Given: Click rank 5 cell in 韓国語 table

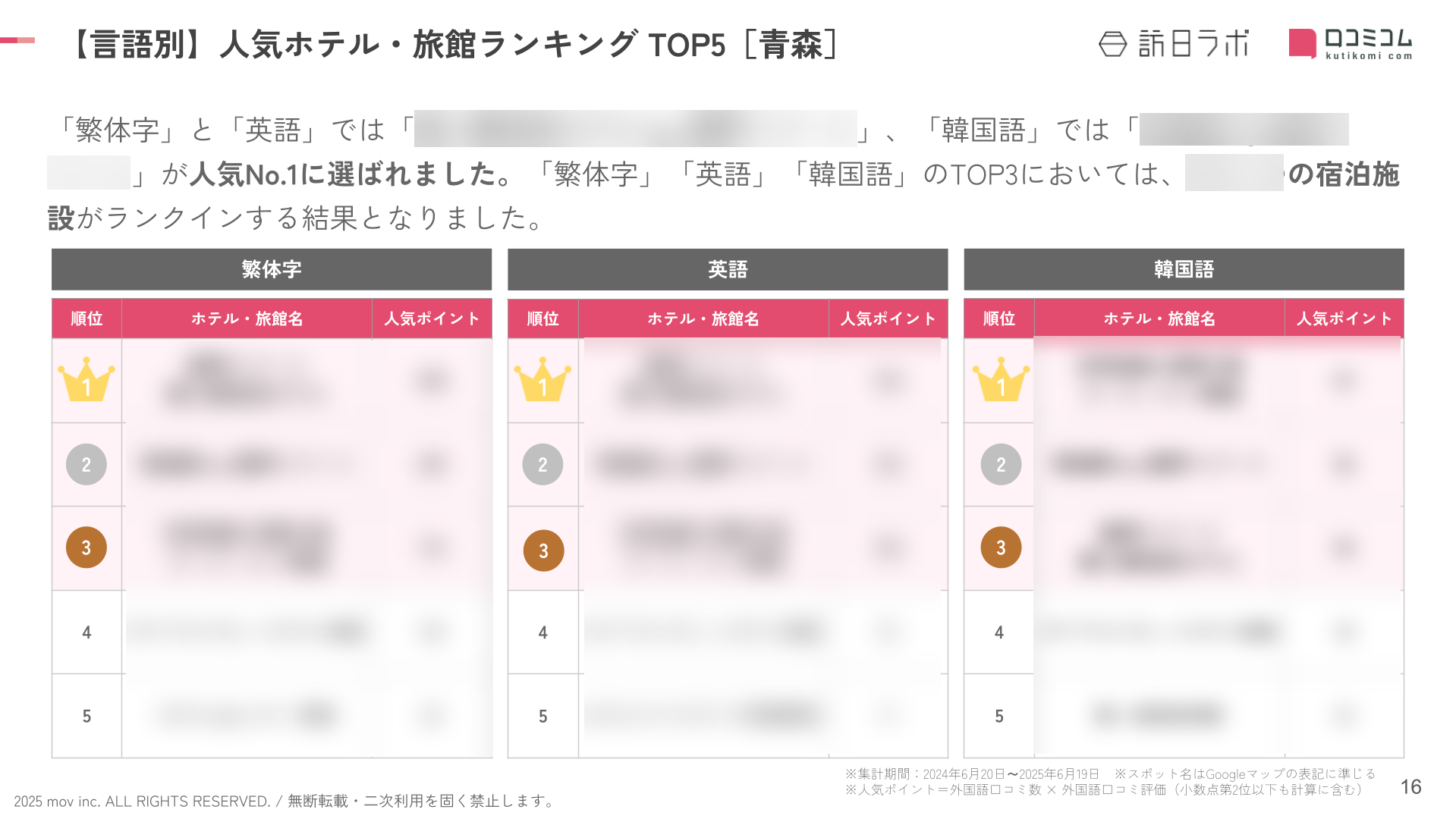Looking at the screenshot, I should (x=999, y=716).
